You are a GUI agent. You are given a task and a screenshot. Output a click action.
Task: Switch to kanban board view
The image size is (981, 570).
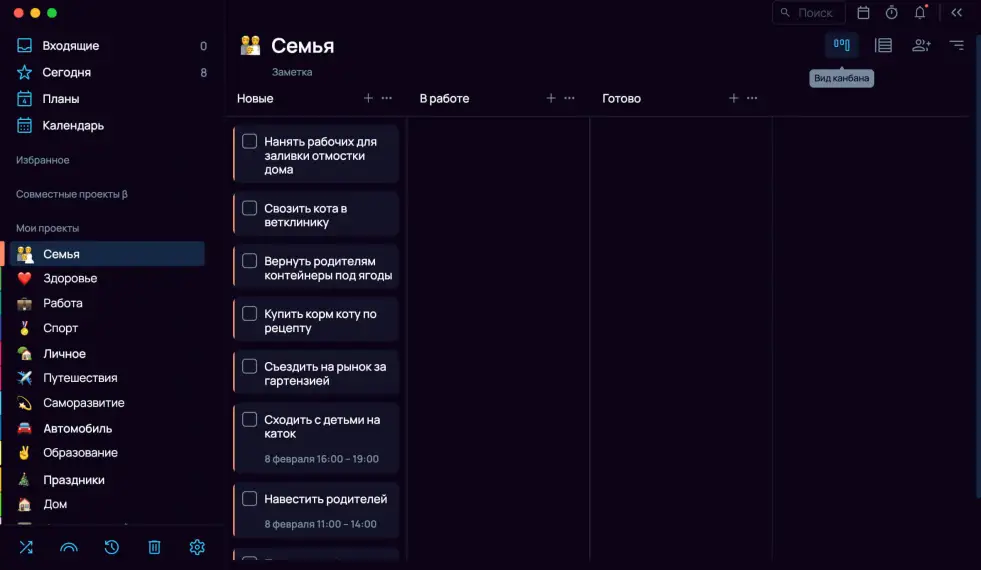(x=842, y=45)
